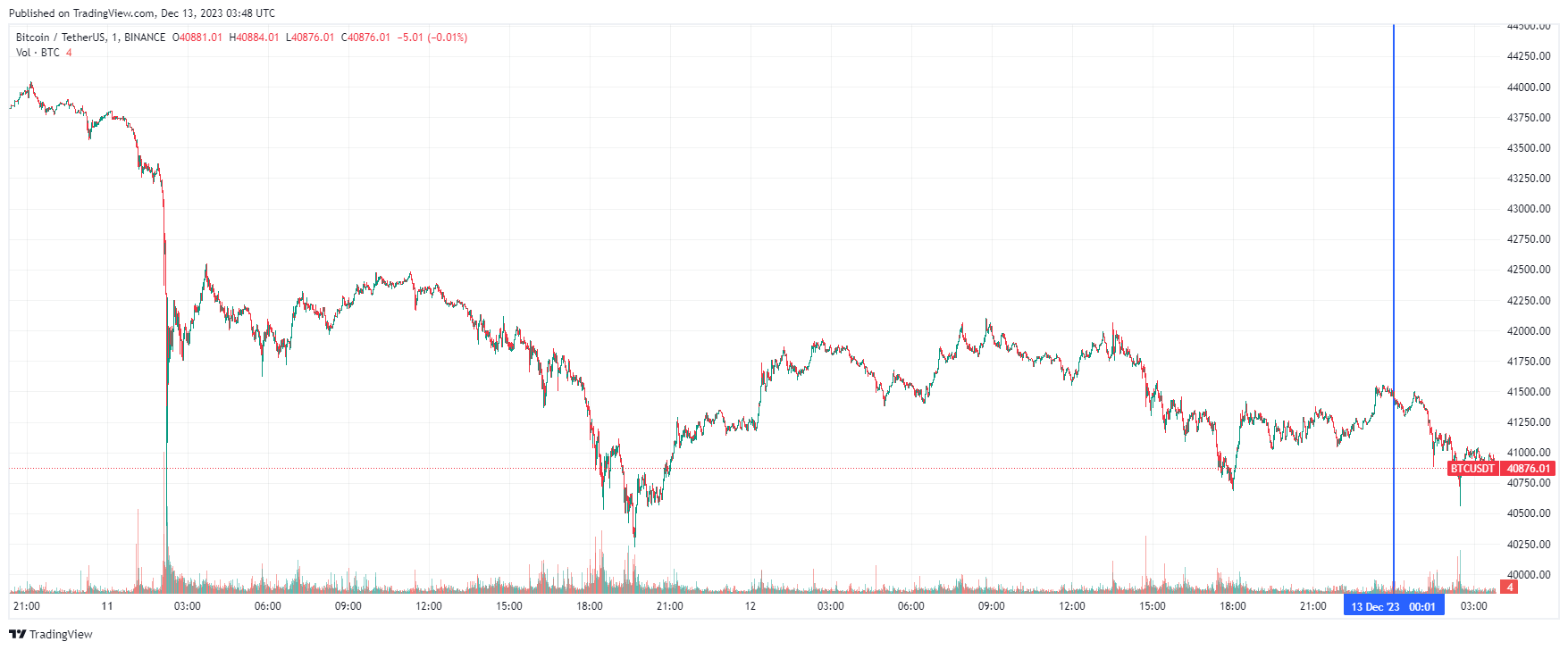Click the 41000.00 price axis label

[1529, 453]
